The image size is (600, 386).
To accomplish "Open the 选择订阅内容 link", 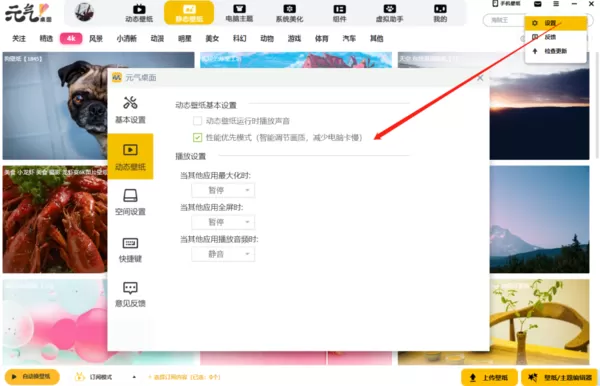I will tap(184, 377).
